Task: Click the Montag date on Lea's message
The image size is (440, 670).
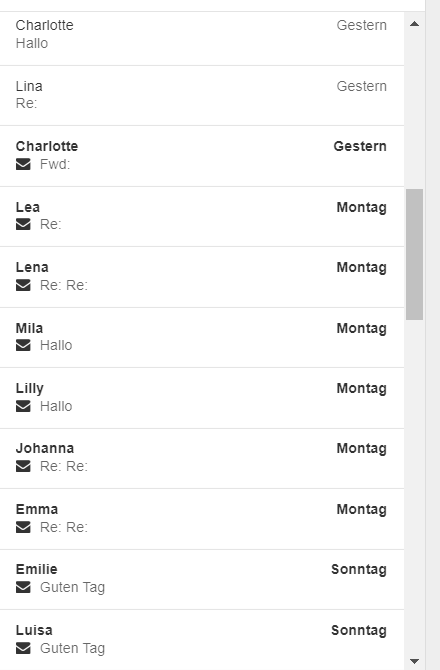Action: point(361,208)
